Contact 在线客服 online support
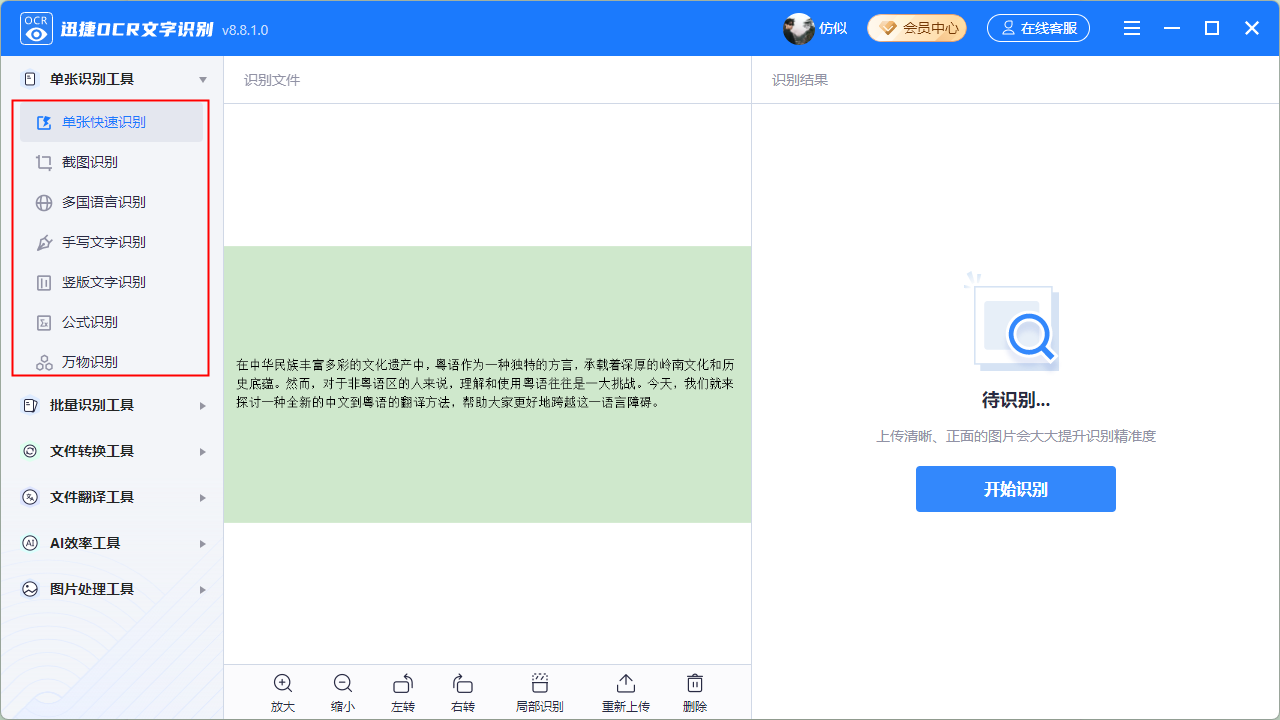 pos(1038,28)
